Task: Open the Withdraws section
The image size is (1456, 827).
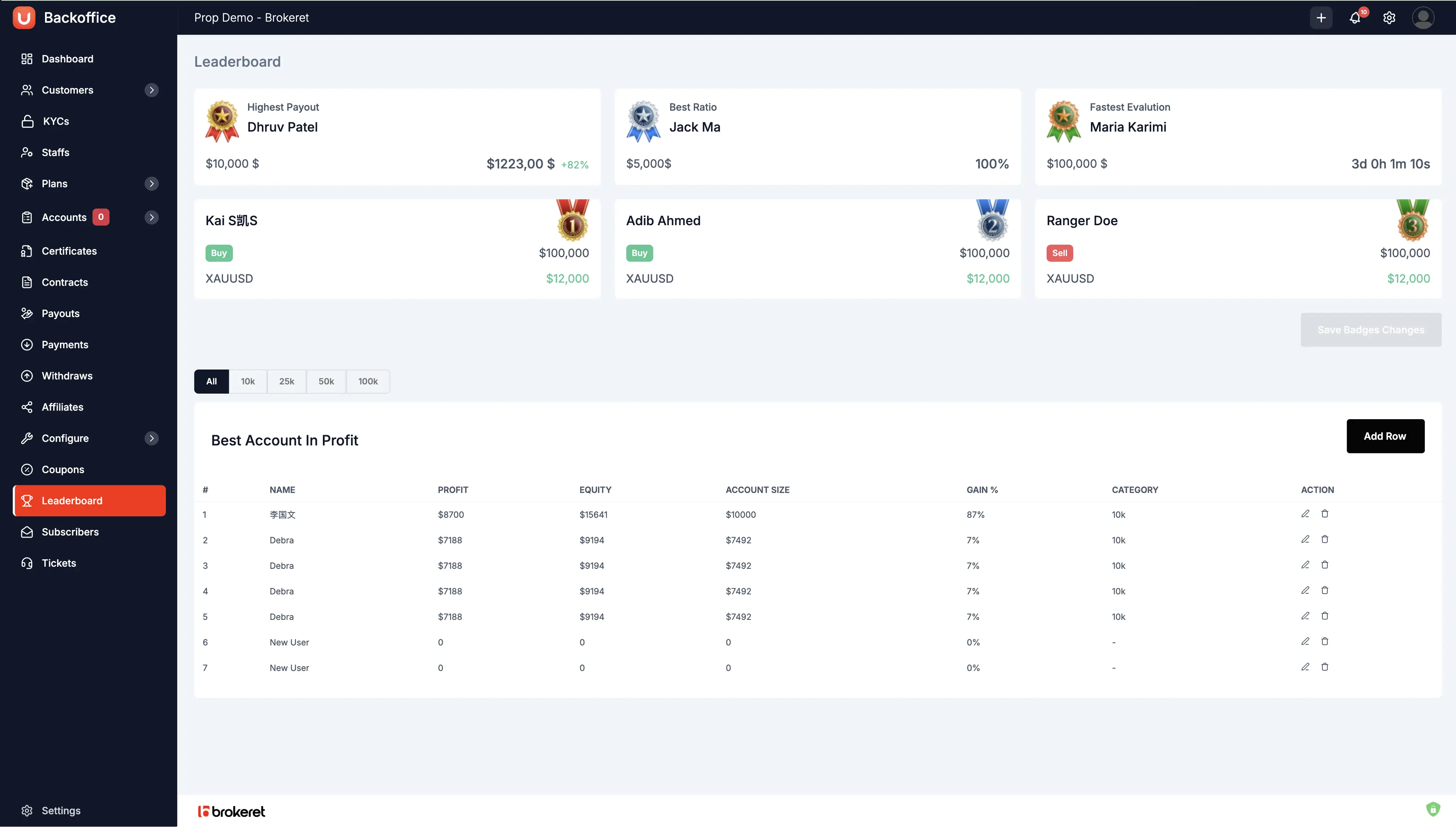Action: coord(67,376)
